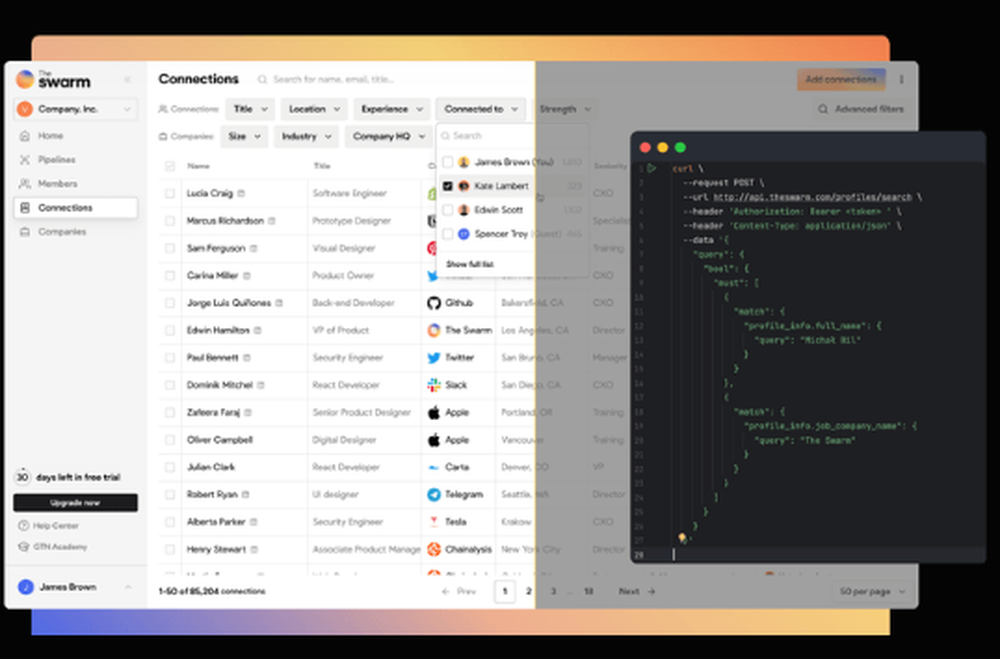
Task: Click the lightbulb hint icon in code editor
Action: coord(682,538)
